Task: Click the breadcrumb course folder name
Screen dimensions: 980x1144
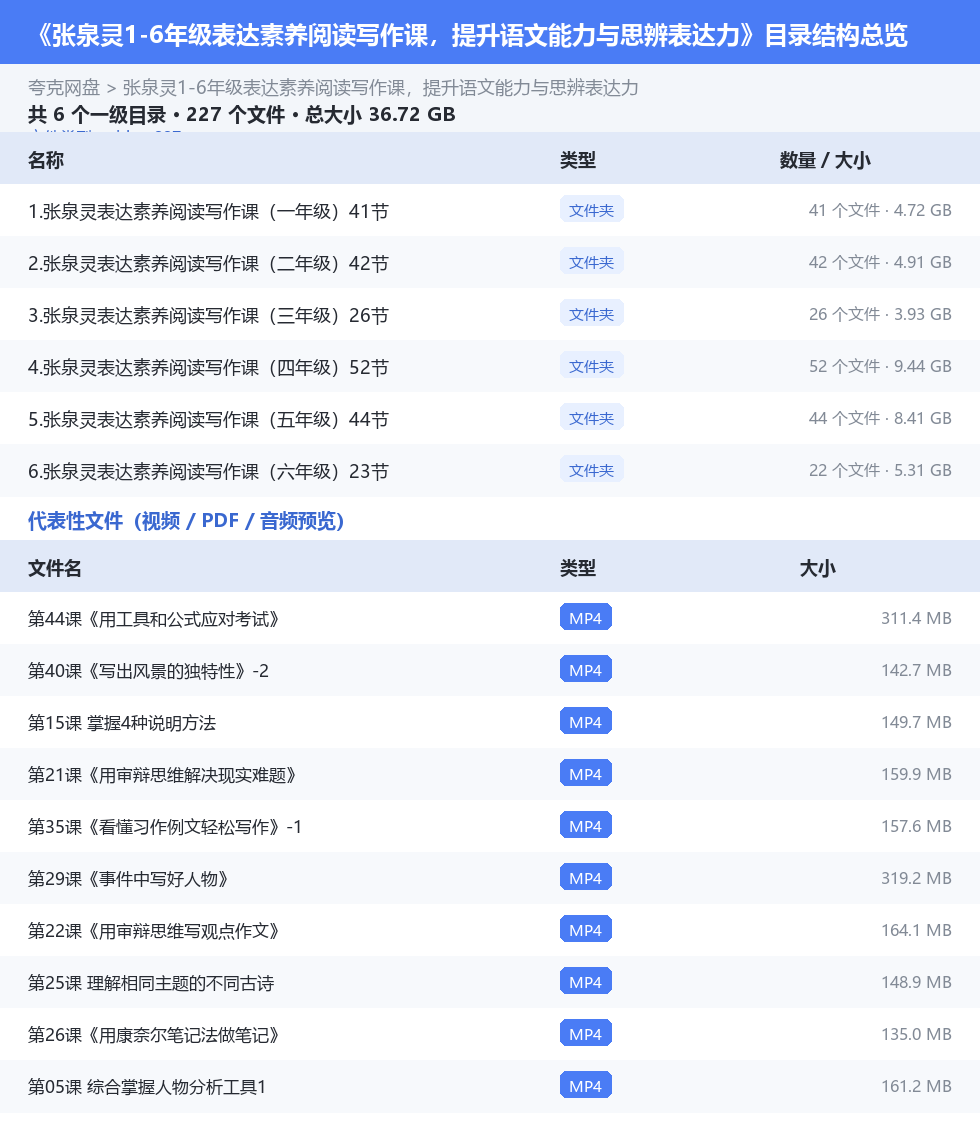Action: coord(380,88)
